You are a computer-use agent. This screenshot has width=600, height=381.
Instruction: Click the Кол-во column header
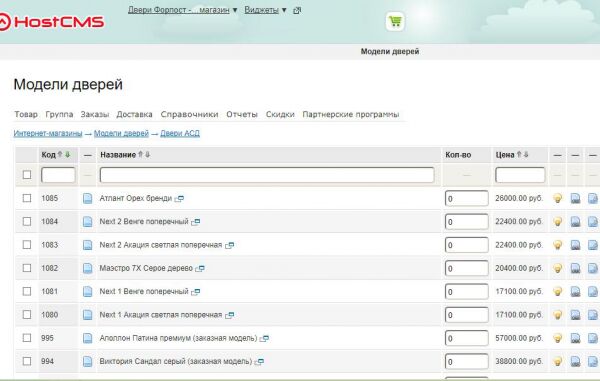coord(458,155)
